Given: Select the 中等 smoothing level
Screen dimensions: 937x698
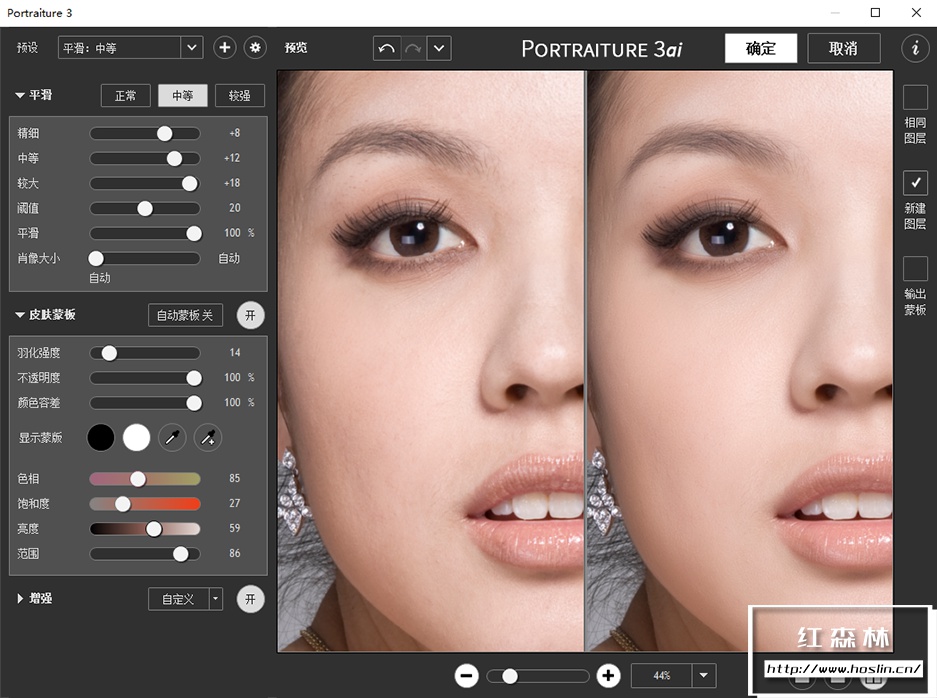Looking at the screenshot, I should click(182, 96).
